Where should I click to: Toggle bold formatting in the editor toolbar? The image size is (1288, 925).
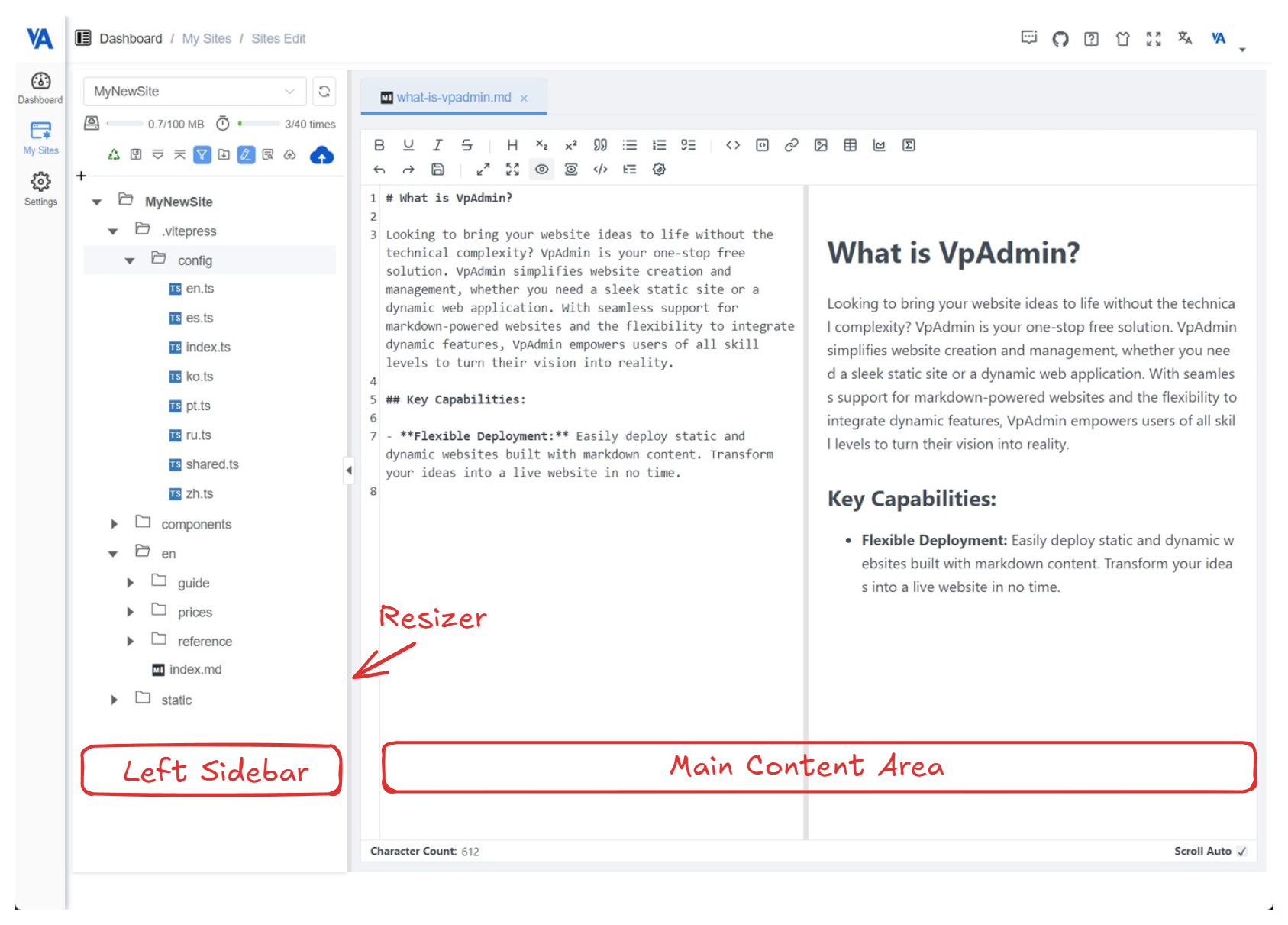[379, 145]
